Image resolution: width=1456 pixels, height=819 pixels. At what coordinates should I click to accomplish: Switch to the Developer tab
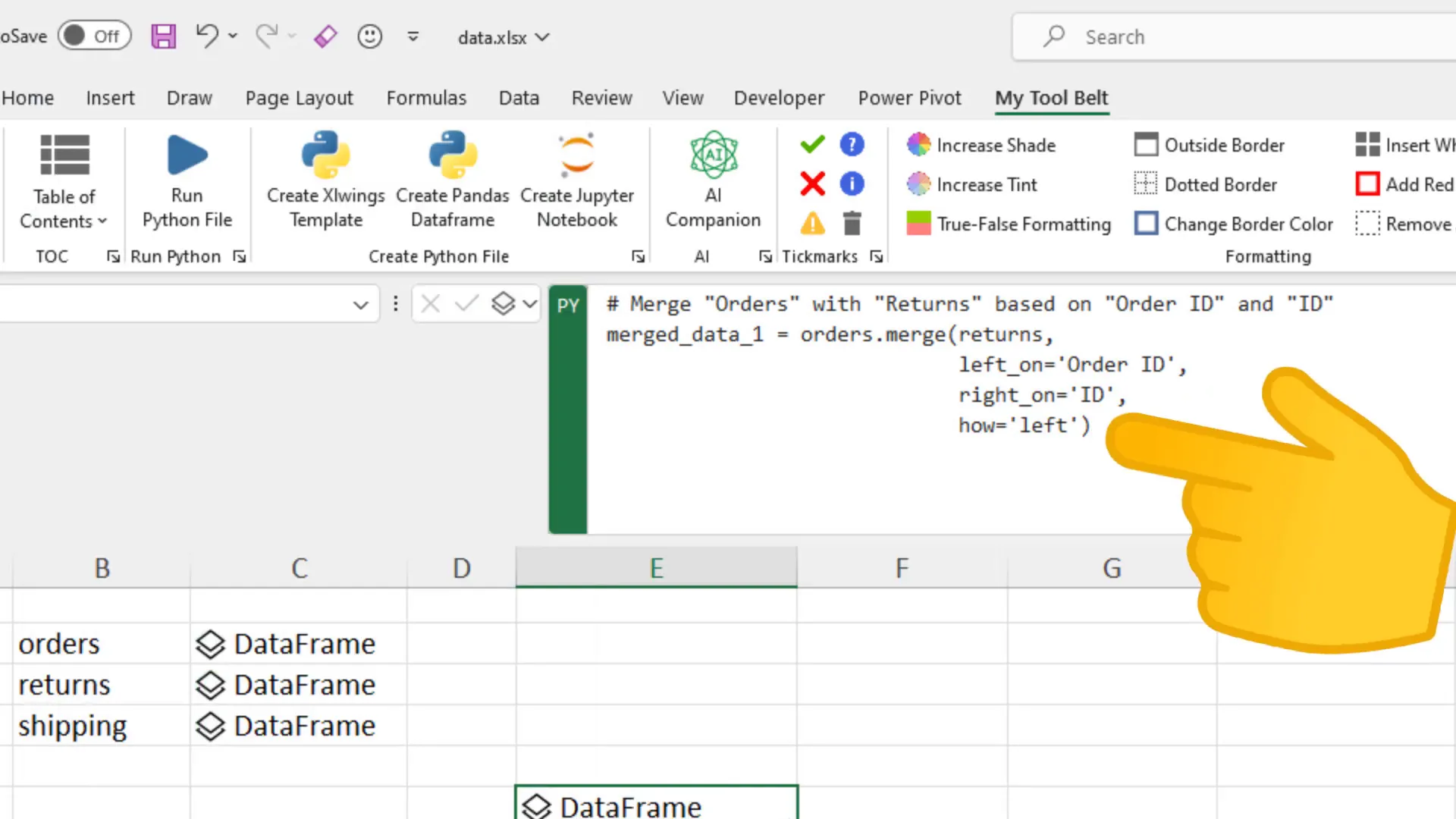coord(779,98)
